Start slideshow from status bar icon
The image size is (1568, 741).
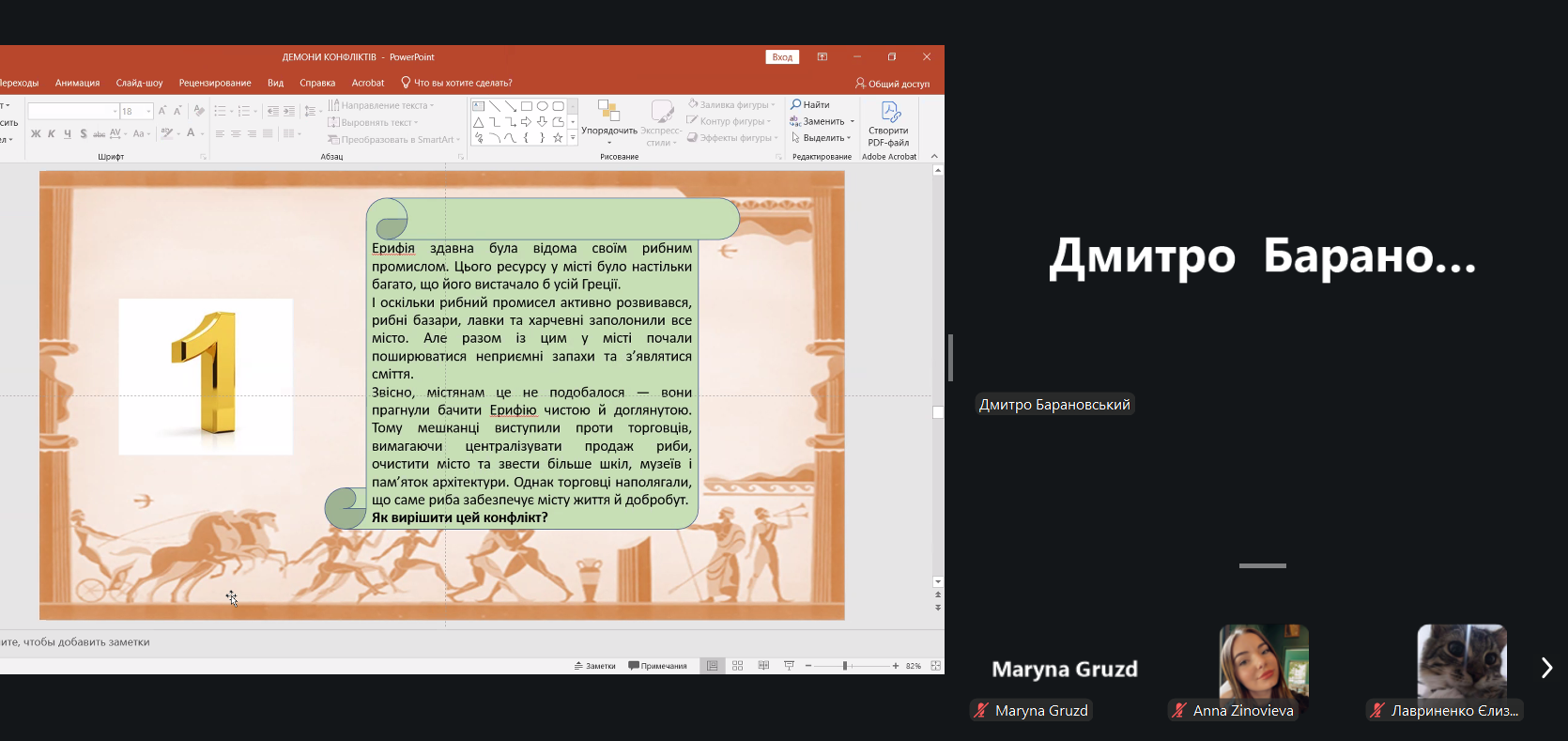tap(789, 666)
